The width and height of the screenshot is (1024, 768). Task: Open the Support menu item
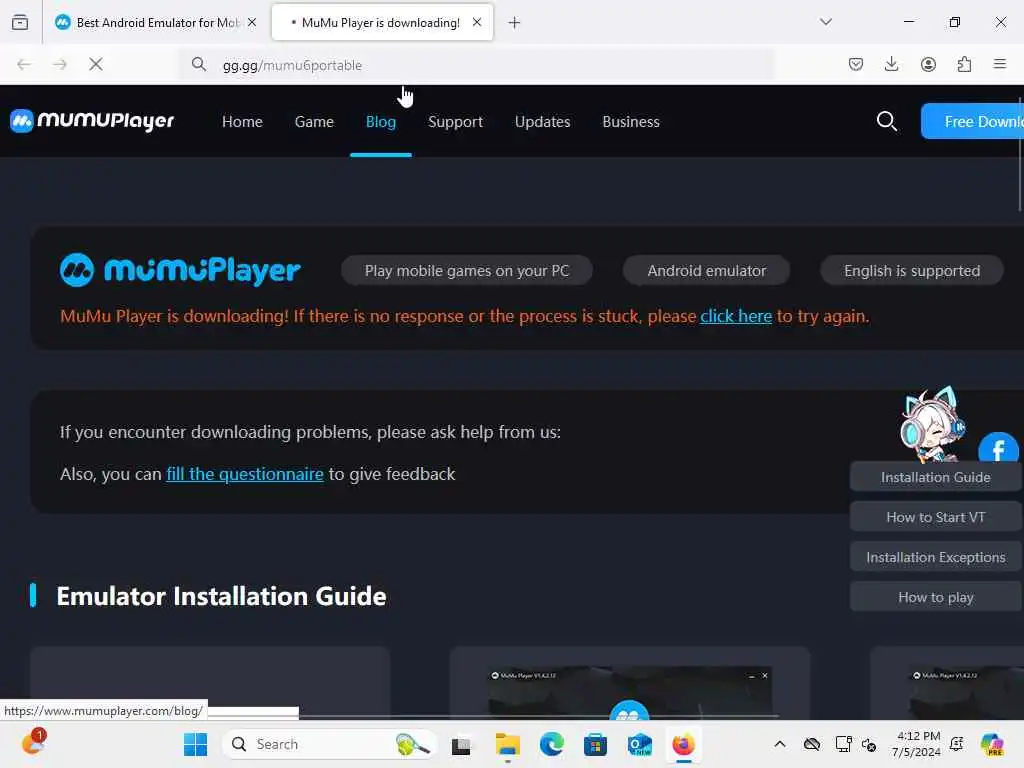click(455, 121)
